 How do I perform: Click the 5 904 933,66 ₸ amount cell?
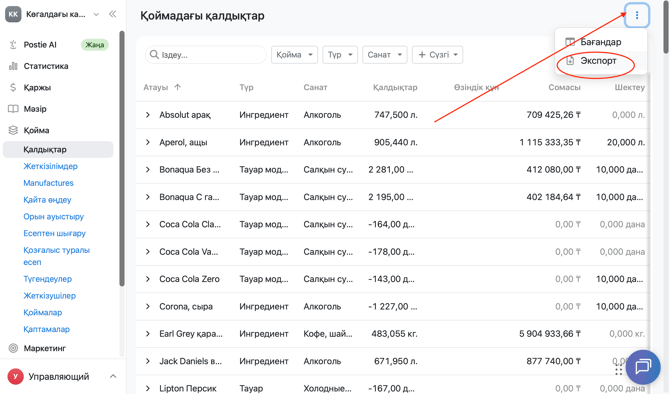[550, 333]
